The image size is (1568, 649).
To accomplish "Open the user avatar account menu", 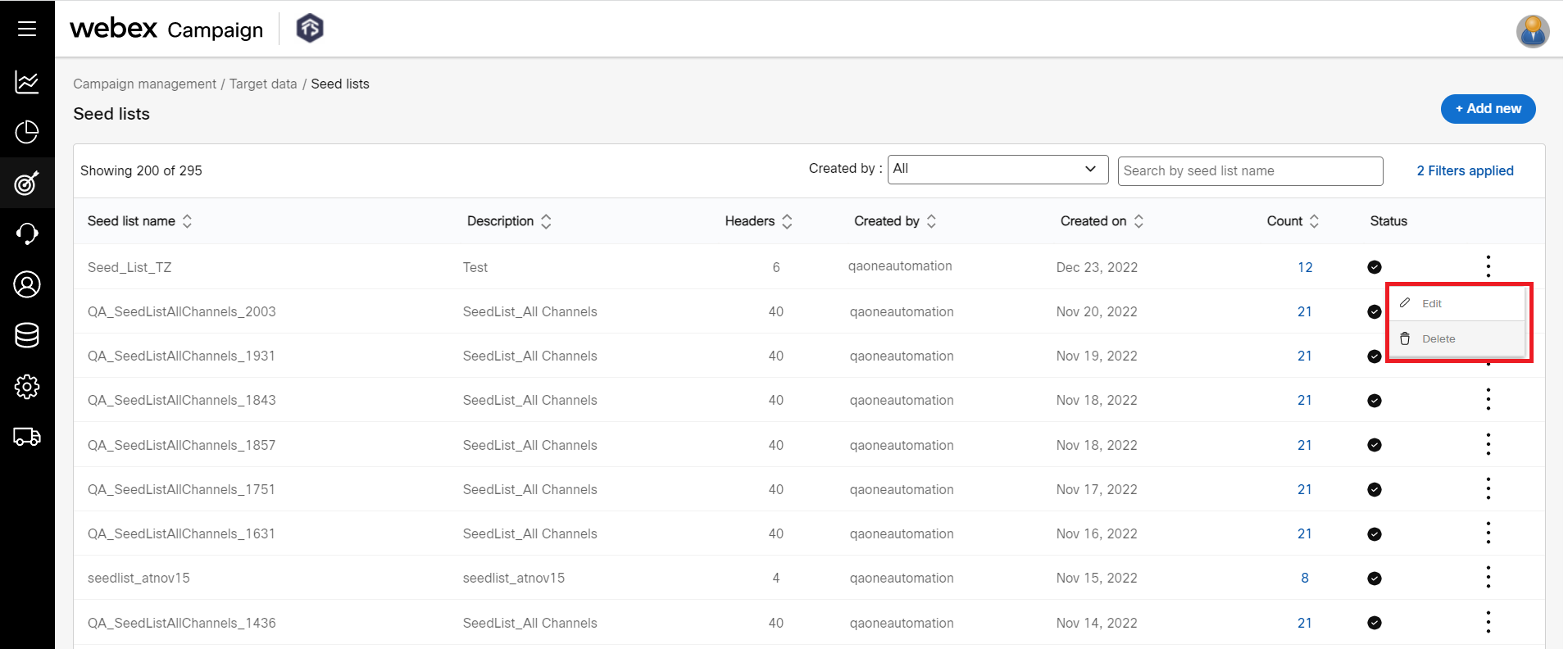I will 1532,32.
